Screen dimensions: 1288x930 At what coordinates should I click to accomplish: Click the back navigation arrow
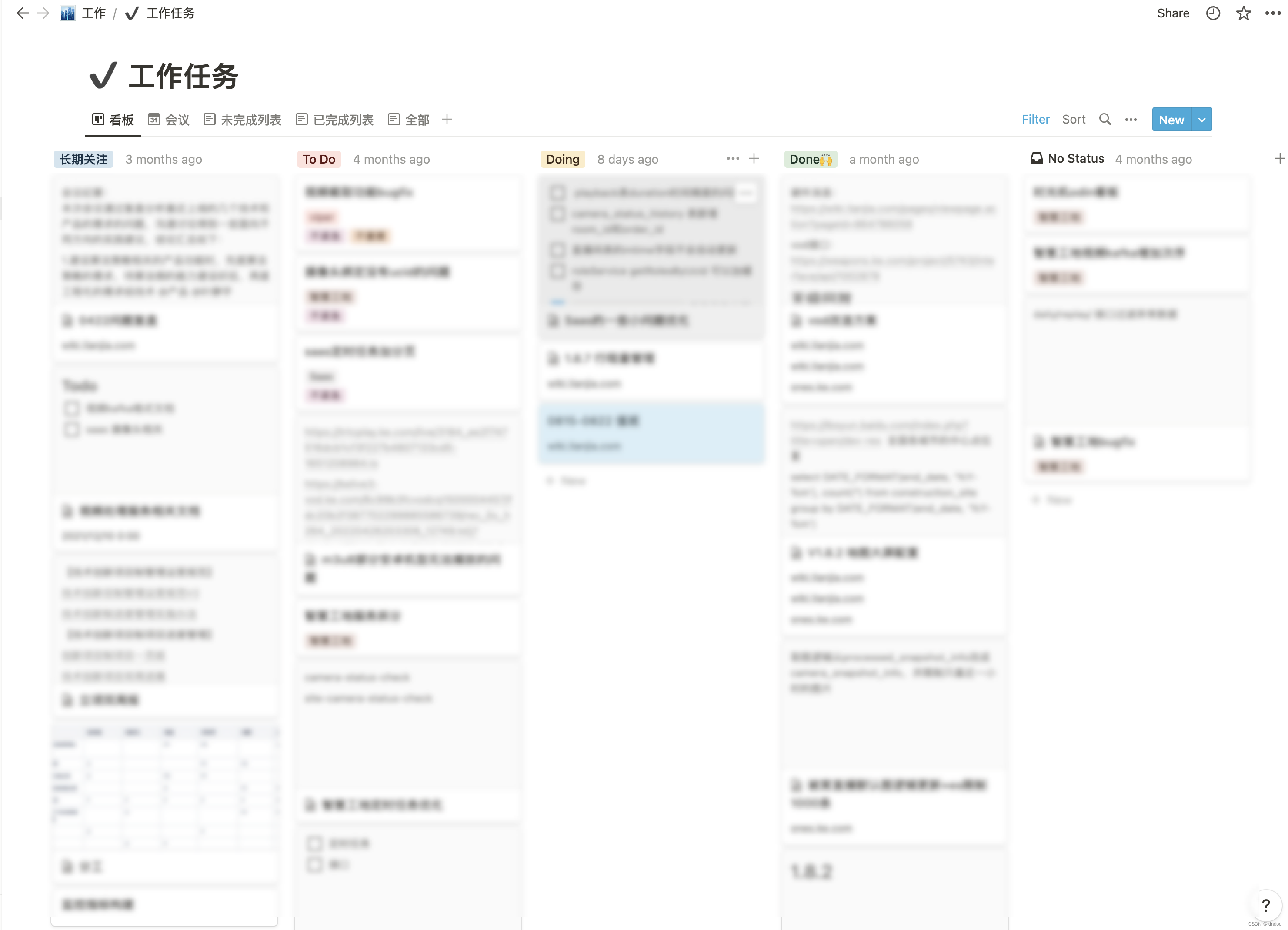[20, 13]
